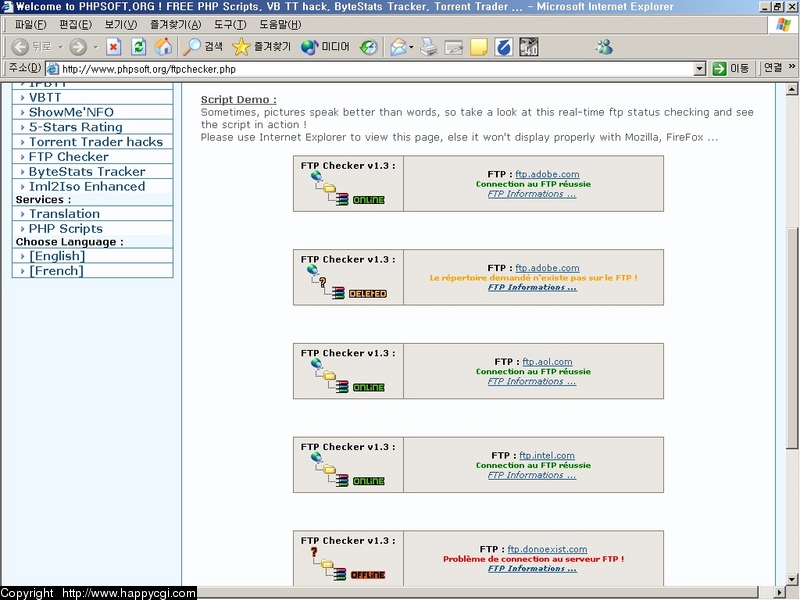Viewport: 800px width, 600px height.
Task: Click the horizontal scrollbar right arrow
Action: coord(780,592)
